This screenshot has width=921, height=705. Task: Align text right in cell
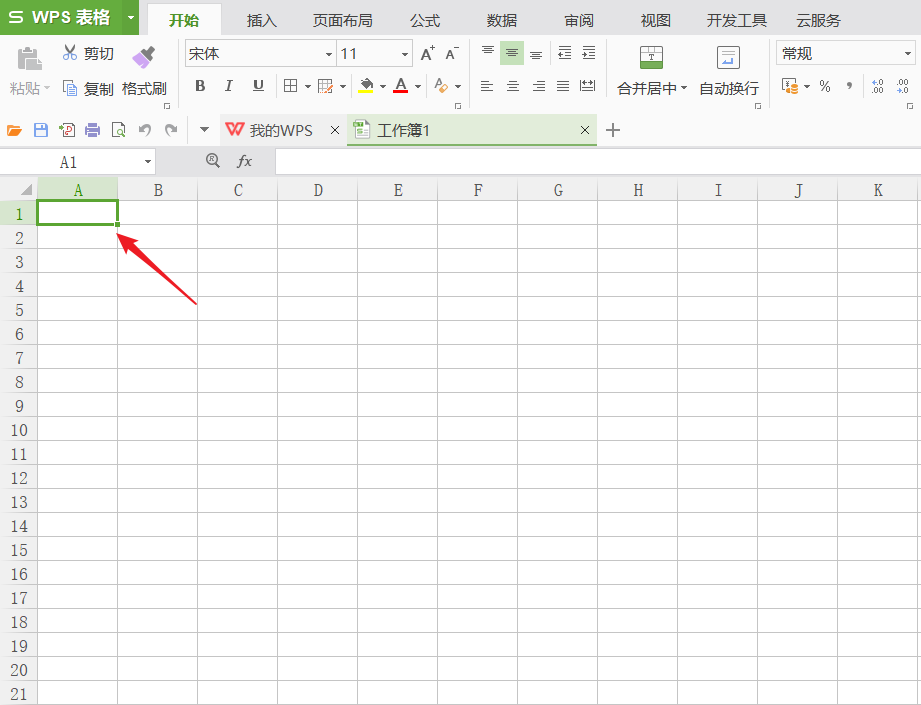(x=539, y=86)
